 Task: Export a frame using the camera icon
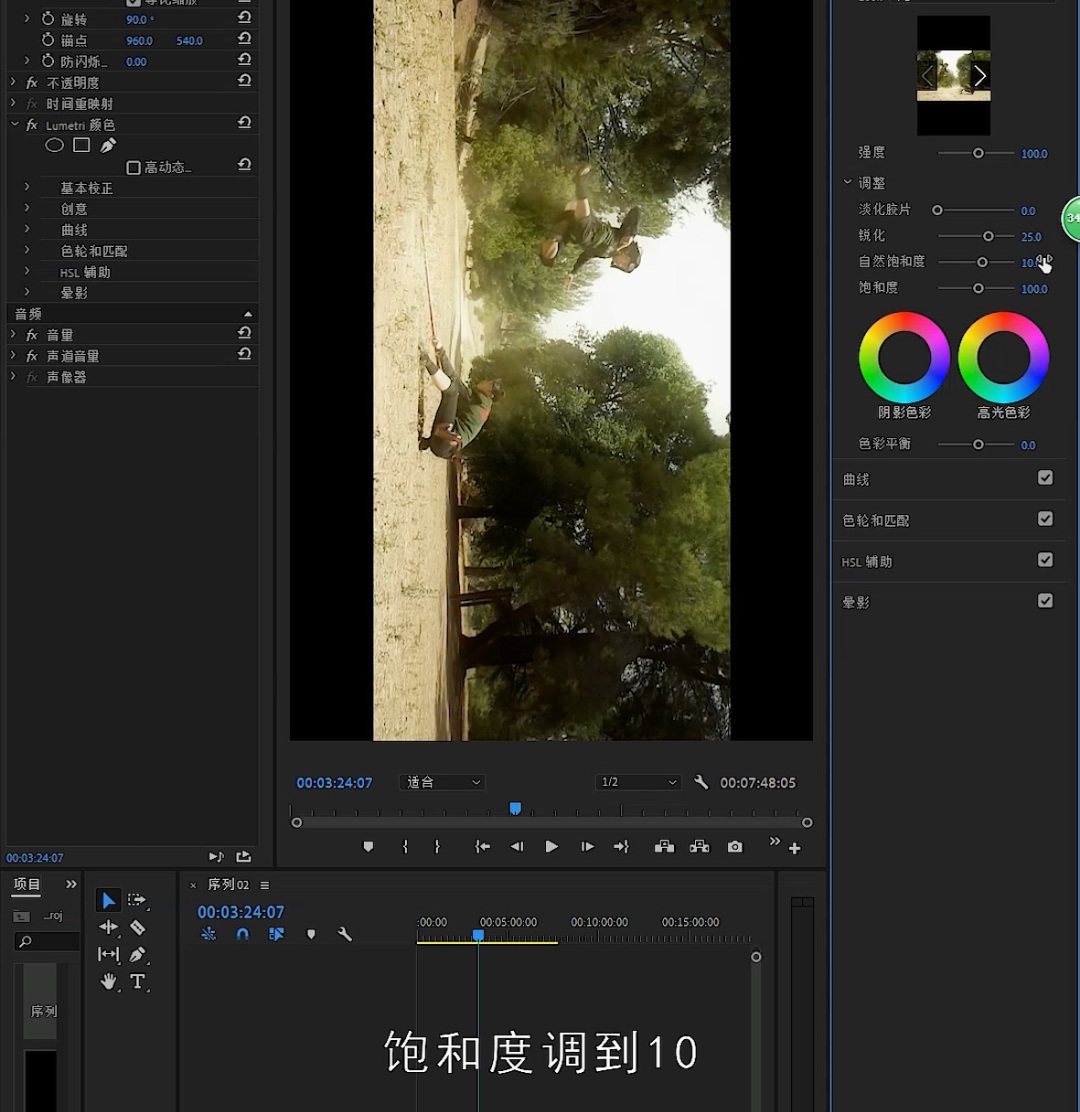coord(734,846)
